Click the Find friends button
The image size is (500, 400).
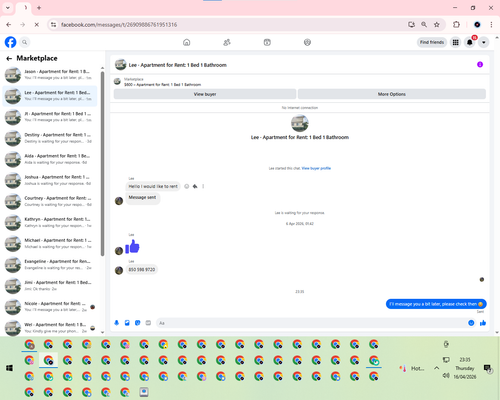(432, 42)
